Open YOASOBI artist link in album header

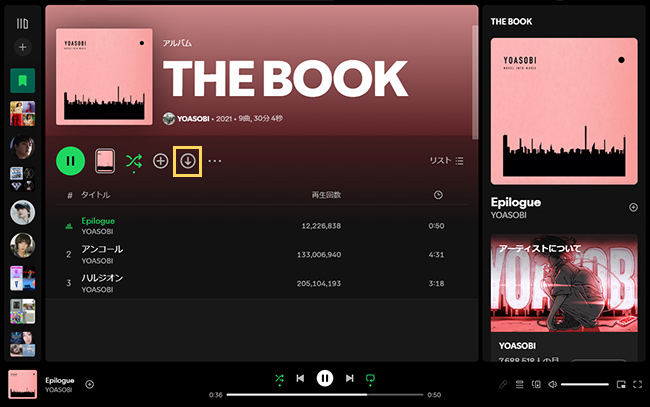click(x=193, y=119)
